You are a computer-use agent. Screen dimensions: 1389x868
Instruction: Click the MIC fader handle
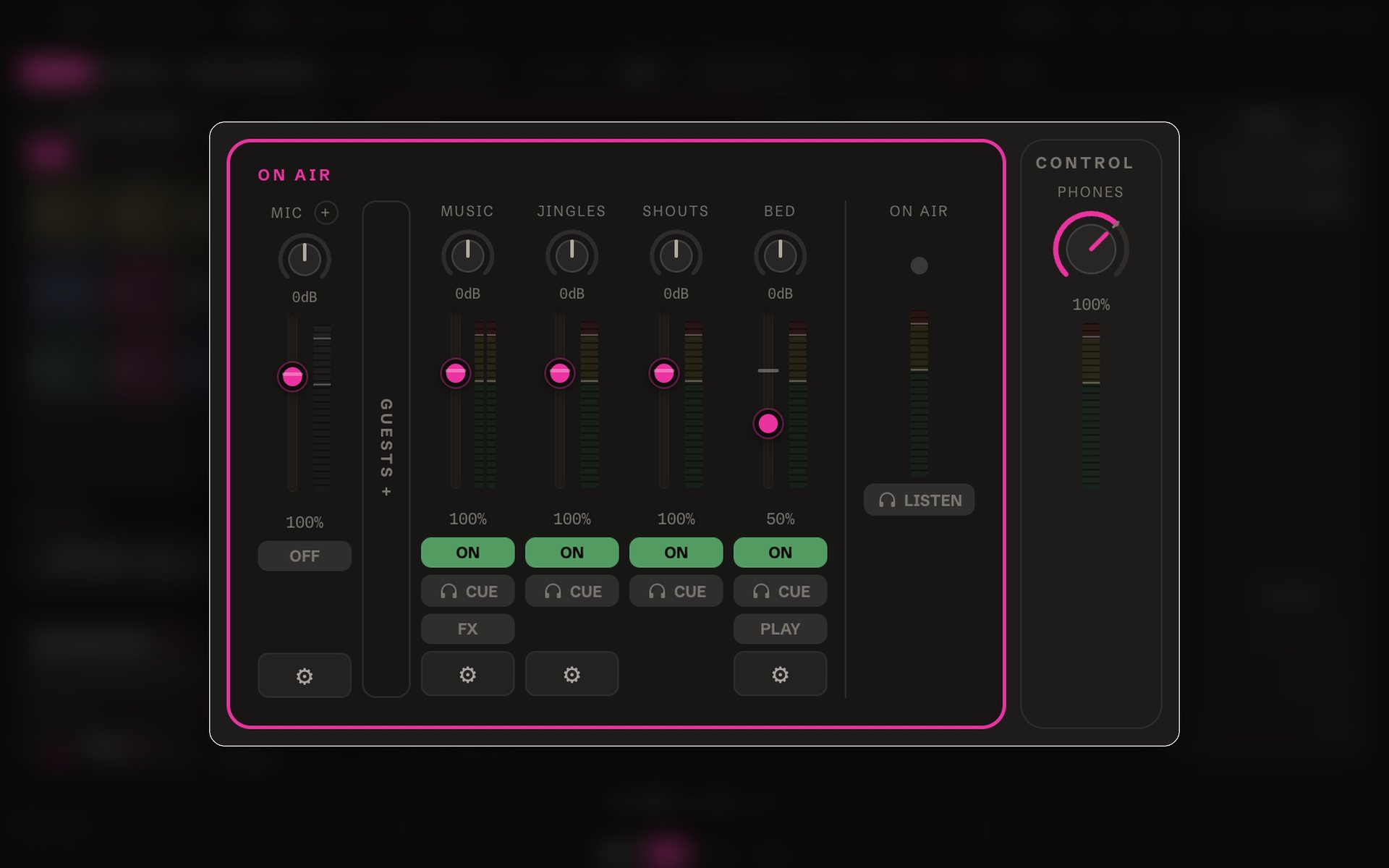click(x=292, y=376)
